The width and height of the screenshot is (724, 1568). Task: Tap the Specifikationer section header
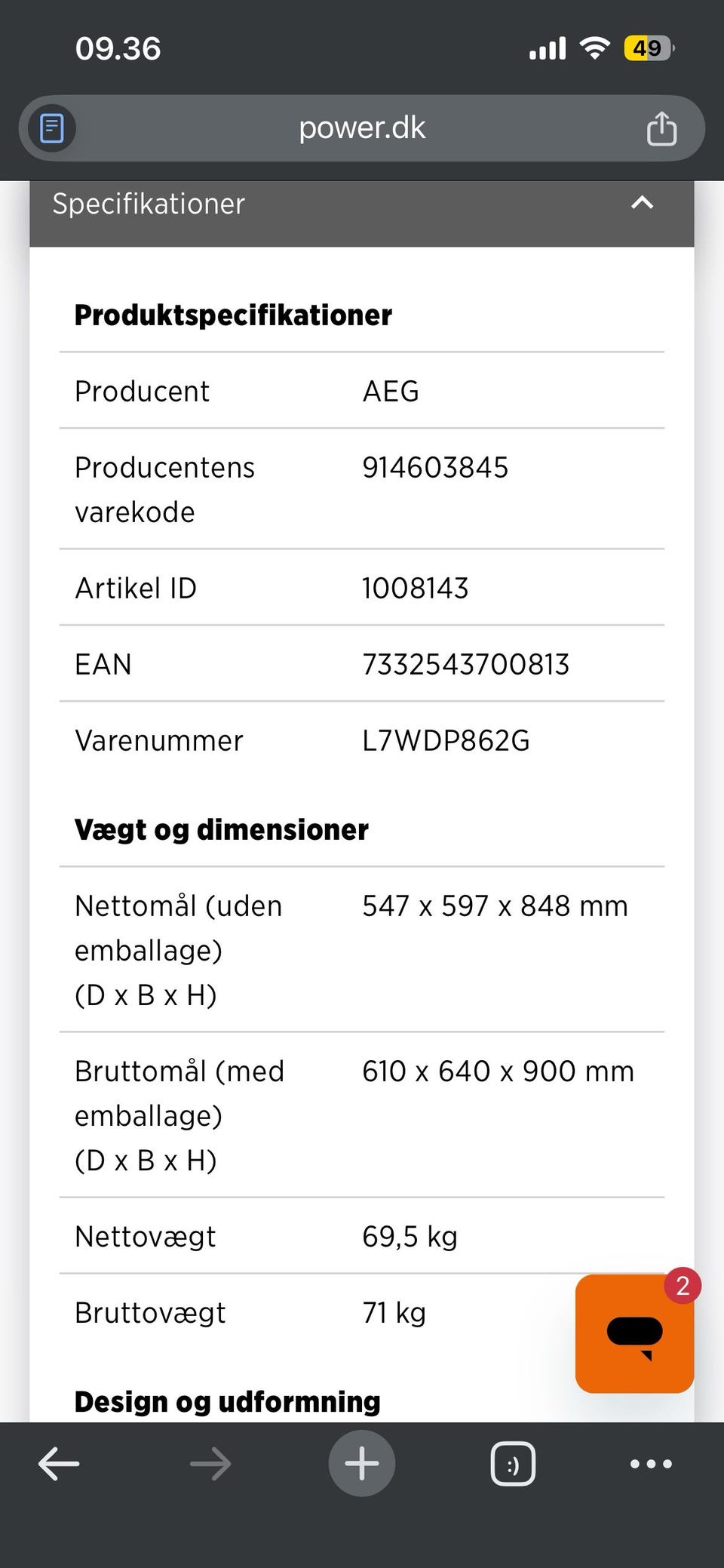coord(149,204)
